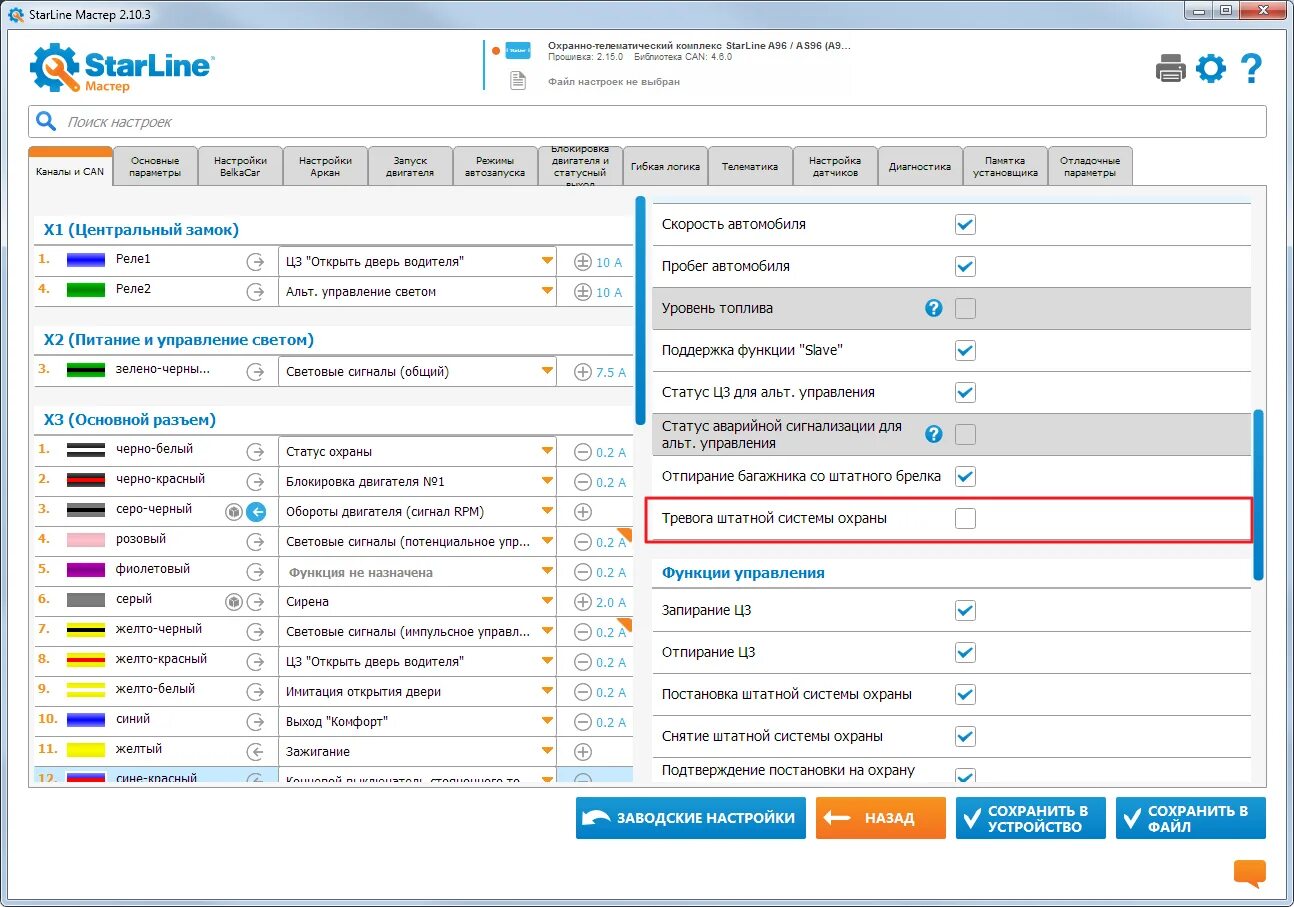
Task: Switch to Телематика tab
Action: [750, 166]
